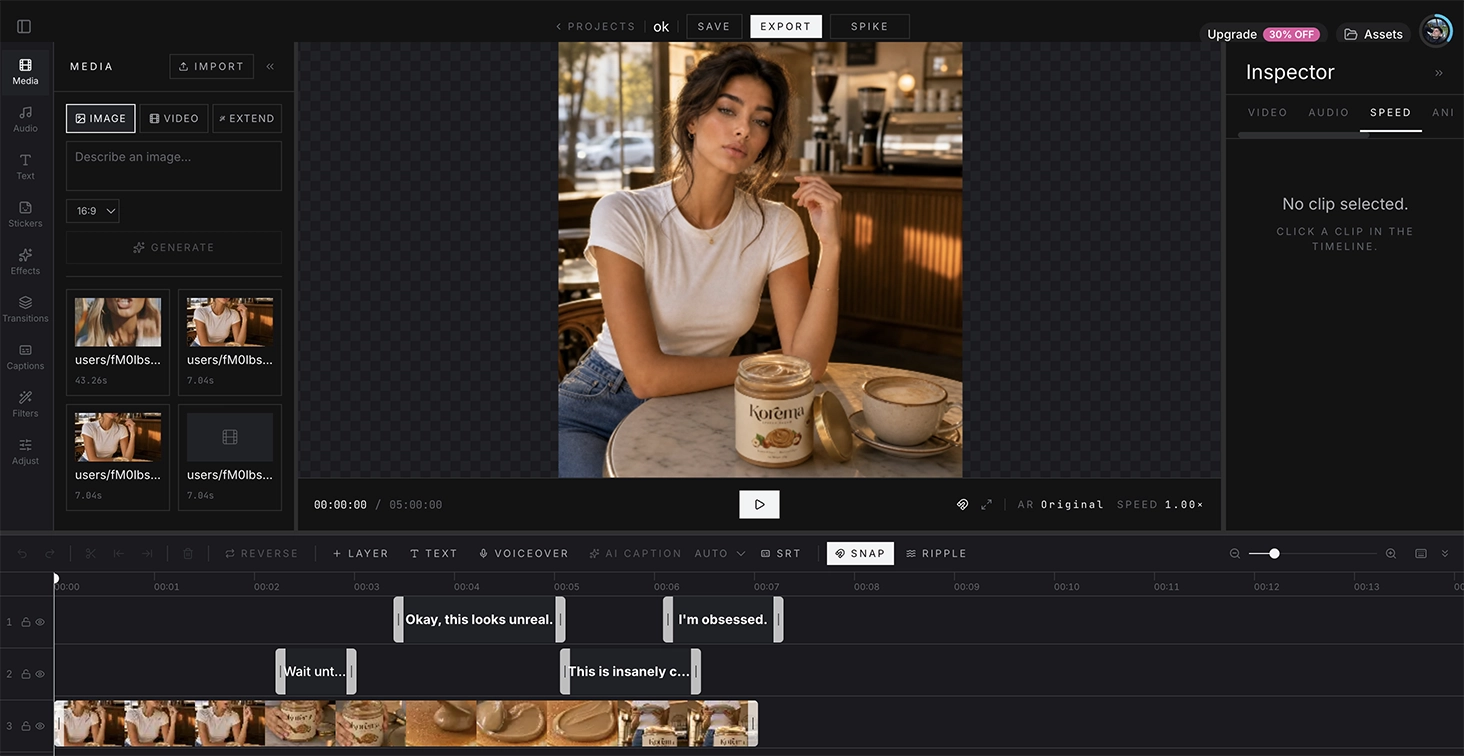Open the Captions panel
1464x756 pixels.
pyautogui.click(x=25, y=357)
